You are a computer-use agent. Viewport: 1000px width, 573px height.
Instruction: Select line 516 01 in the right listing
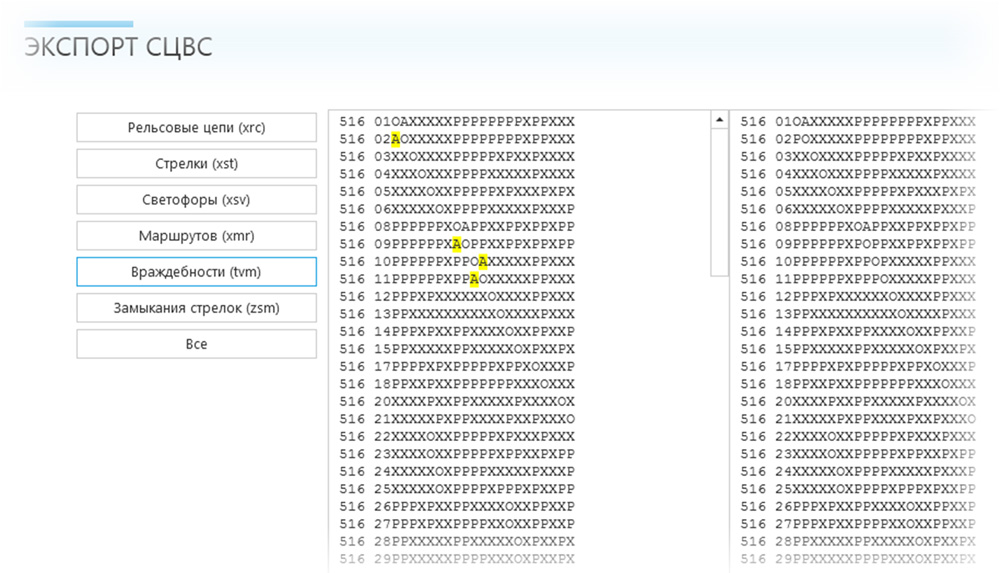(x=858, y=121)
